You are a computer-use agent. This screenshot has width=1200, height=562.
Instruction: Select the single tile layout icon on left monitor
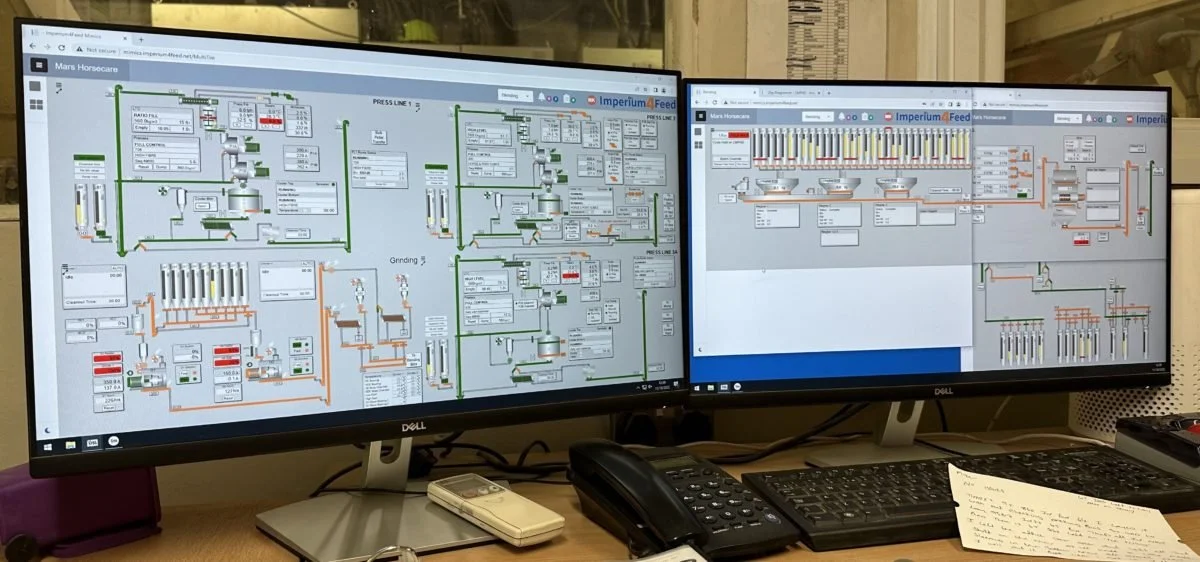point(35,86)
